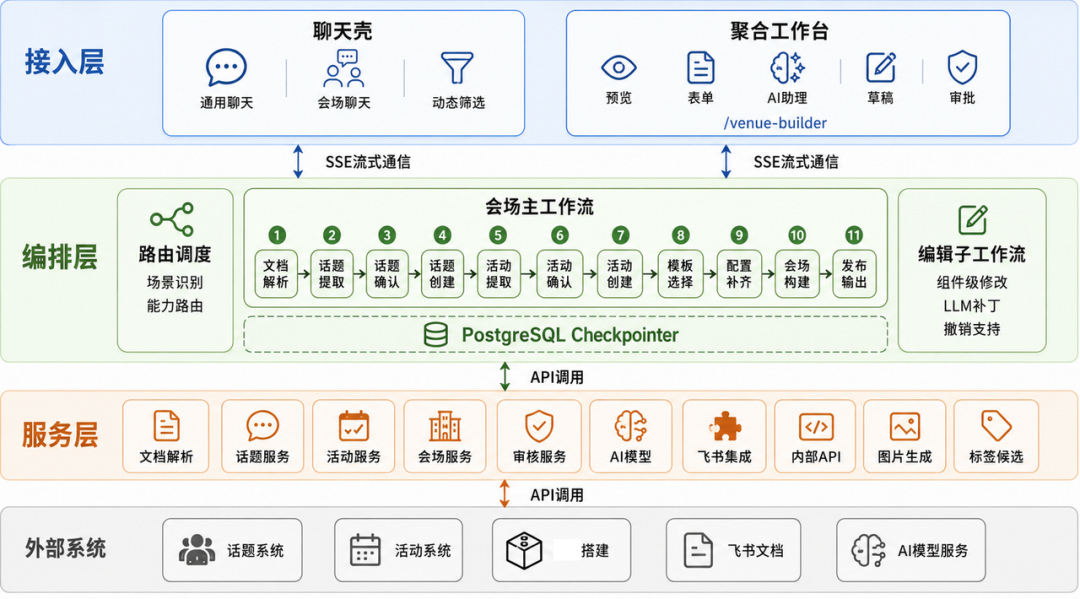Click the 通用聊天 speech bubble icon

point(226,67)
